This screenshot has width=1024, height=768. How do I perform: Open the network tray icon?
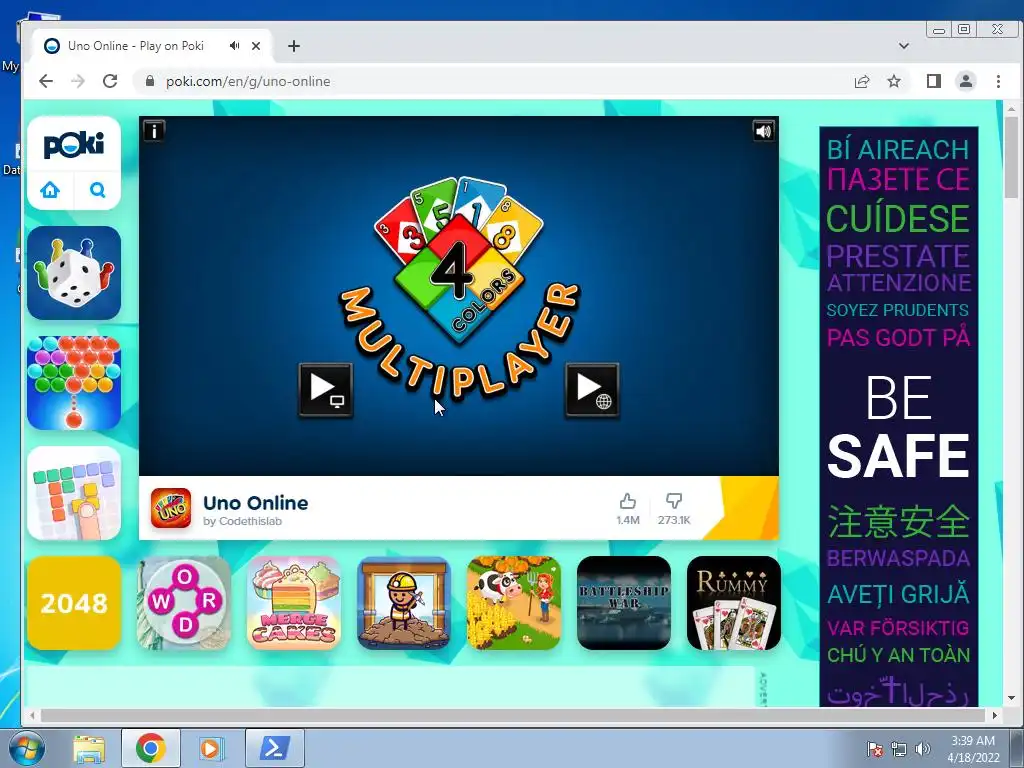[x=899, y=749]
